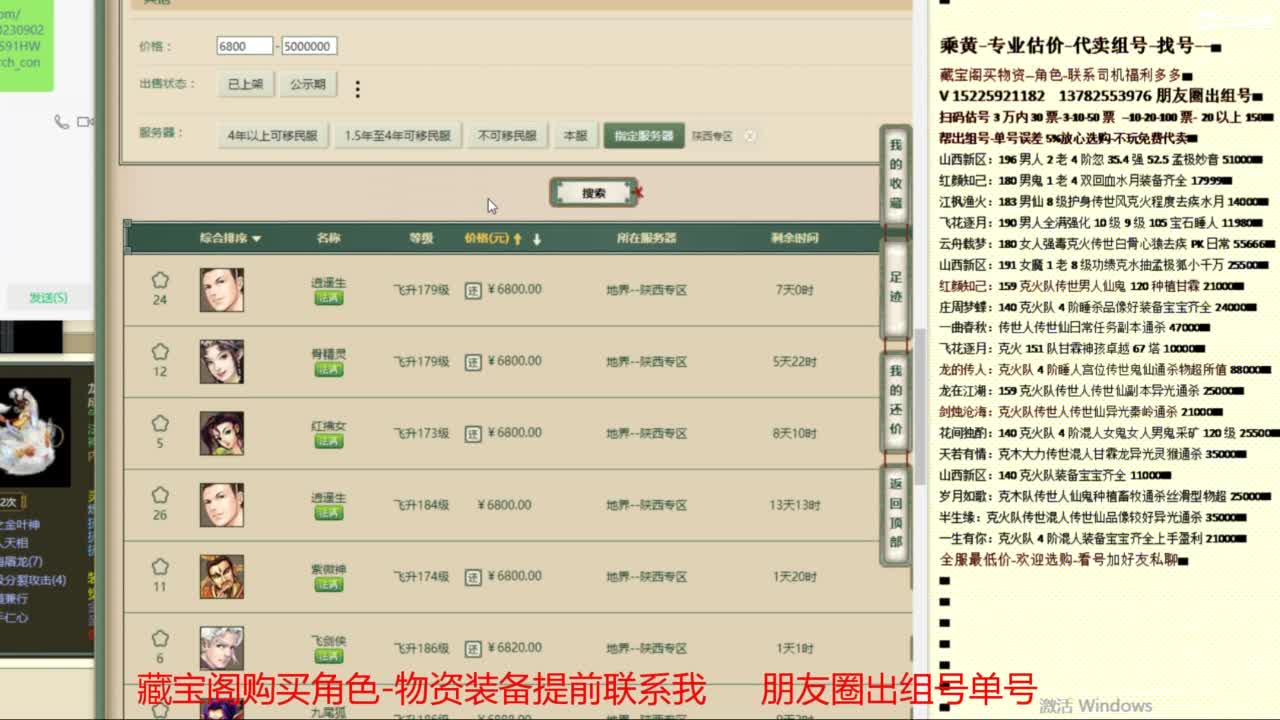1280x720 pixels.
Task: Click remaining time 13天13时
Action: [x=795, y=505]
